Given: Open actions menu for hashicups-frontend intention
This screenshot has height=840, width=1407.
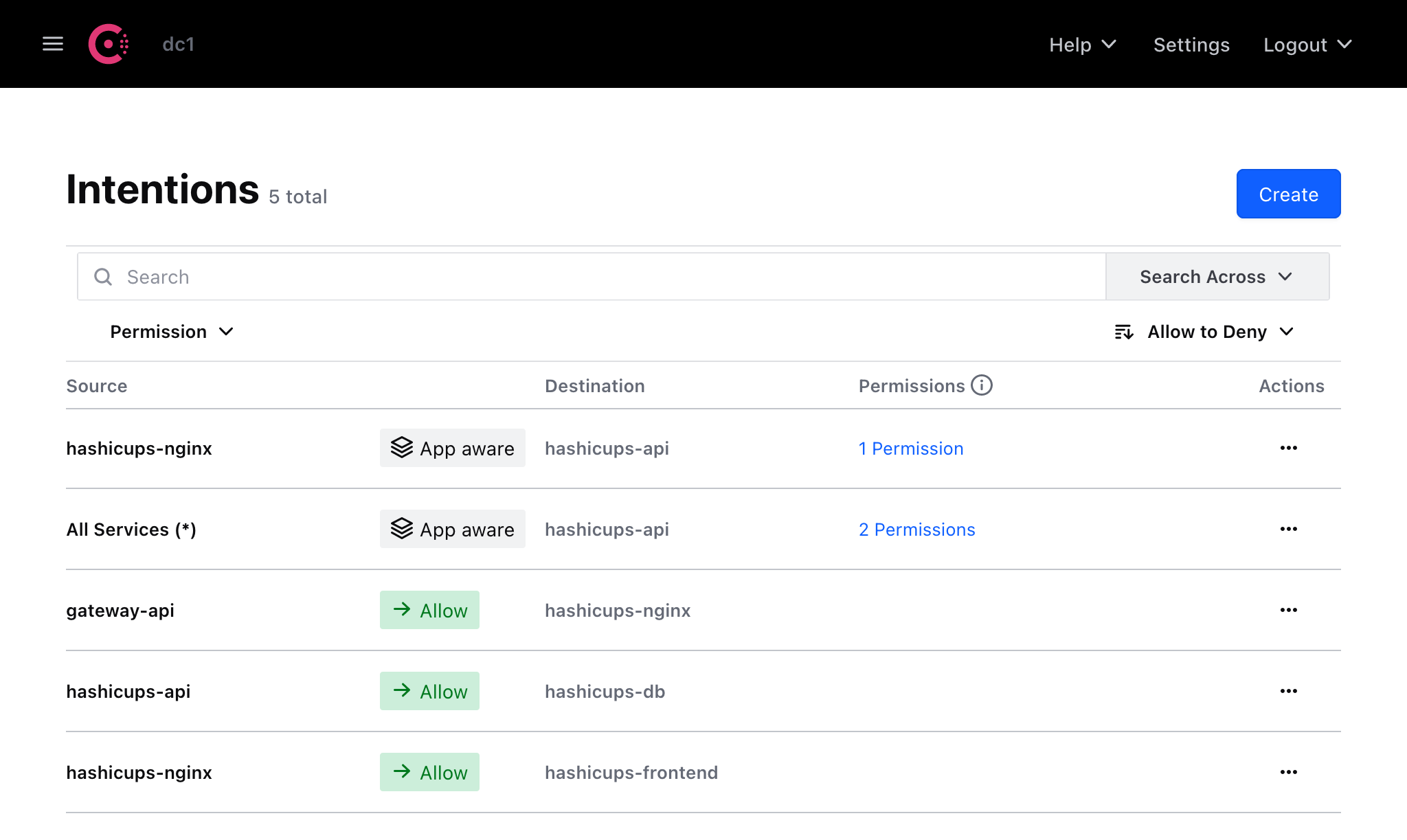Looking at the screenshot, I should point(1288,772).
